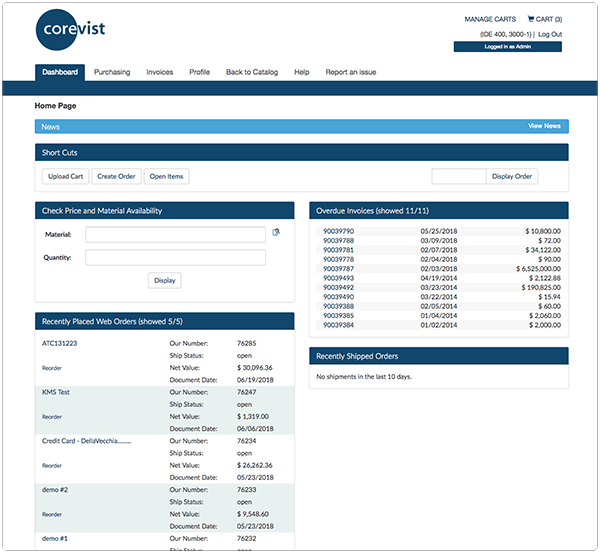
Task: Click order number 76234
Action: tap(246, 441)
